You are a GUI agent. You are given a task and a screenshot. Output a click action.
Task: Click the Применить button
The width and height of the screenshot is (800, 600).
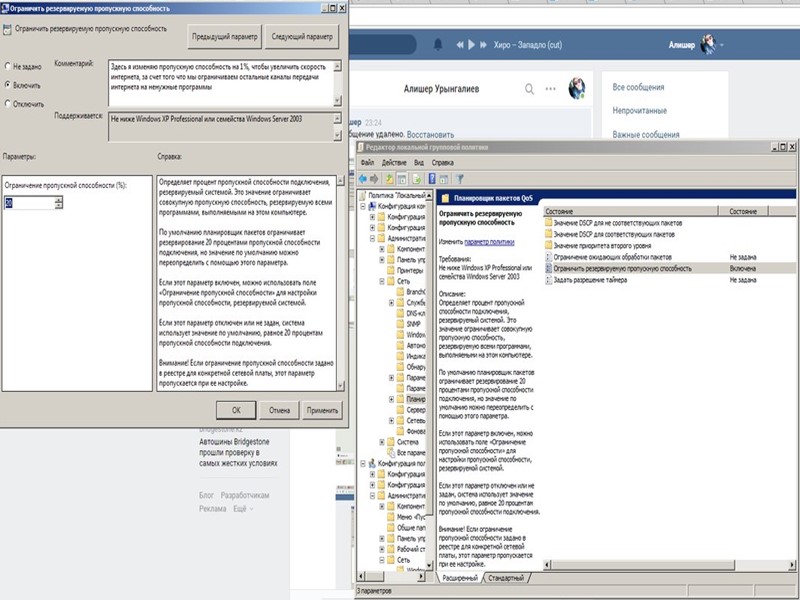click(322, 410)
